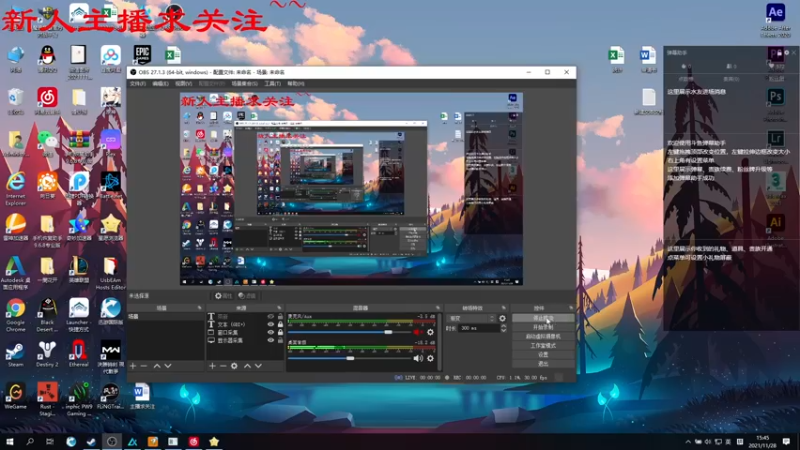The height and width of the screenshot is (450, 800).
Task: Click 工作室模式 studio mode button
Action: coord(543,346)
